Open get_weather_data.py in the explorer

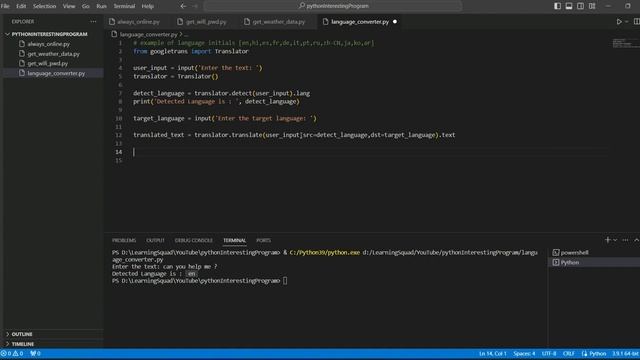point(53,53)
